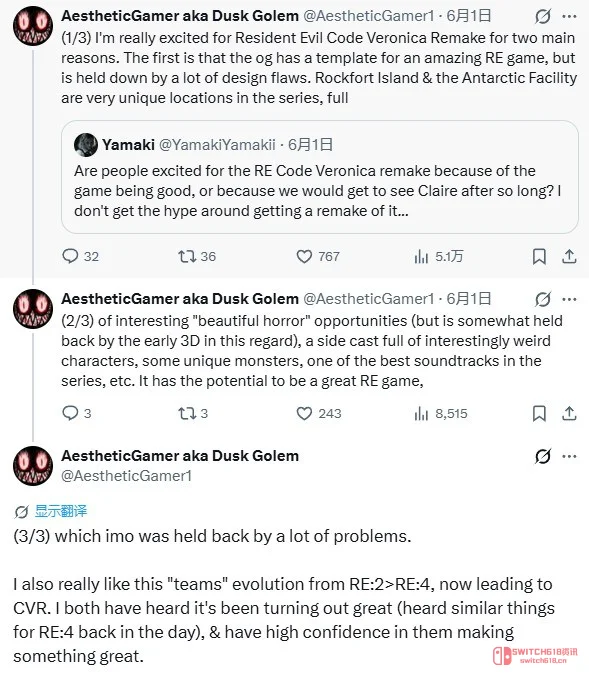The height and width of the screenshot is (675, 589).
Task: Reply to the (2/3) tweet with 3 comments
Action: pos(70,413)
